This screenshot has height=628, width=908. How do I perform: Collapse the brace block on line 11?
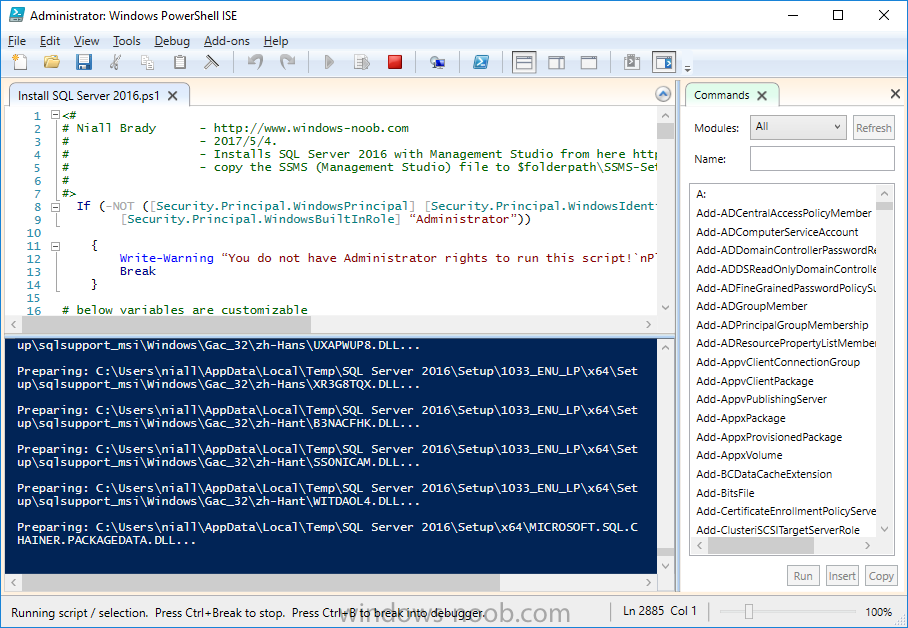coord(56,246)
